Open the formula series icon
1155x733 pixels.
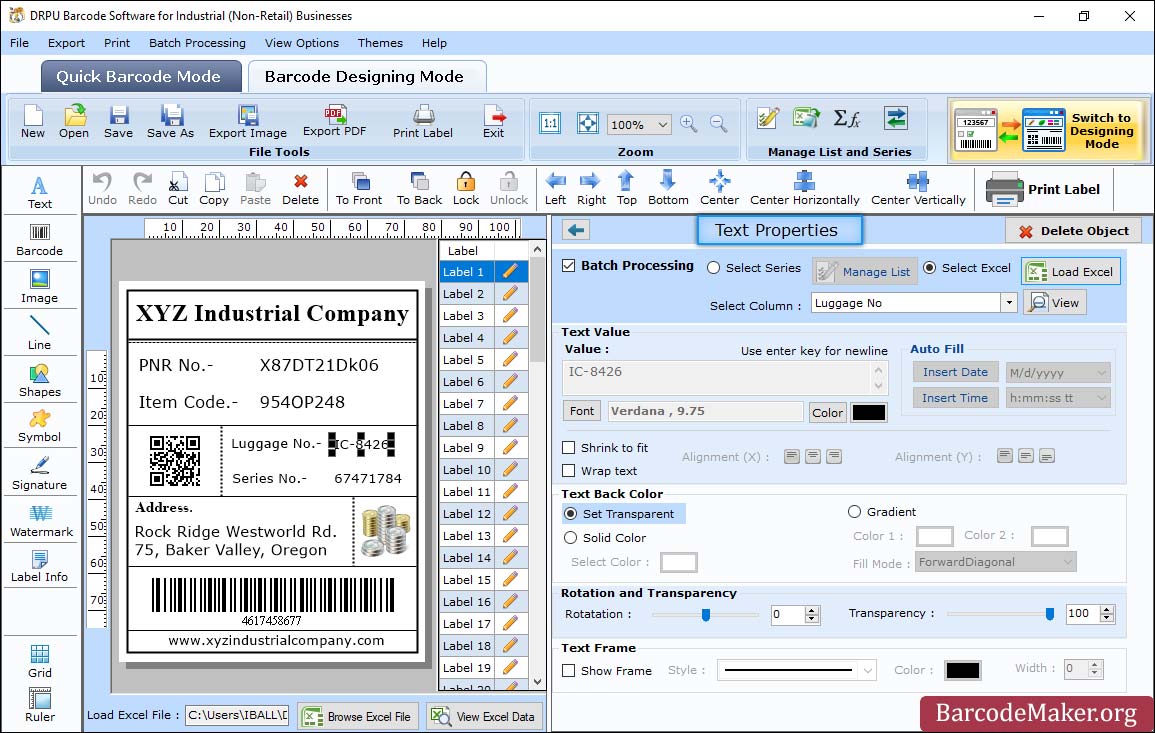coord(846,119)
